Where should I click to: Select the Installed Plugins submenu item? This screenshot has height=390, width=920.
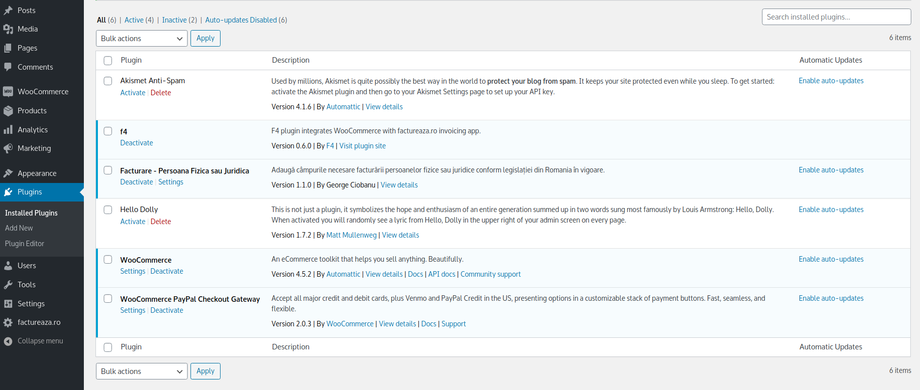(x=31, y=213)
